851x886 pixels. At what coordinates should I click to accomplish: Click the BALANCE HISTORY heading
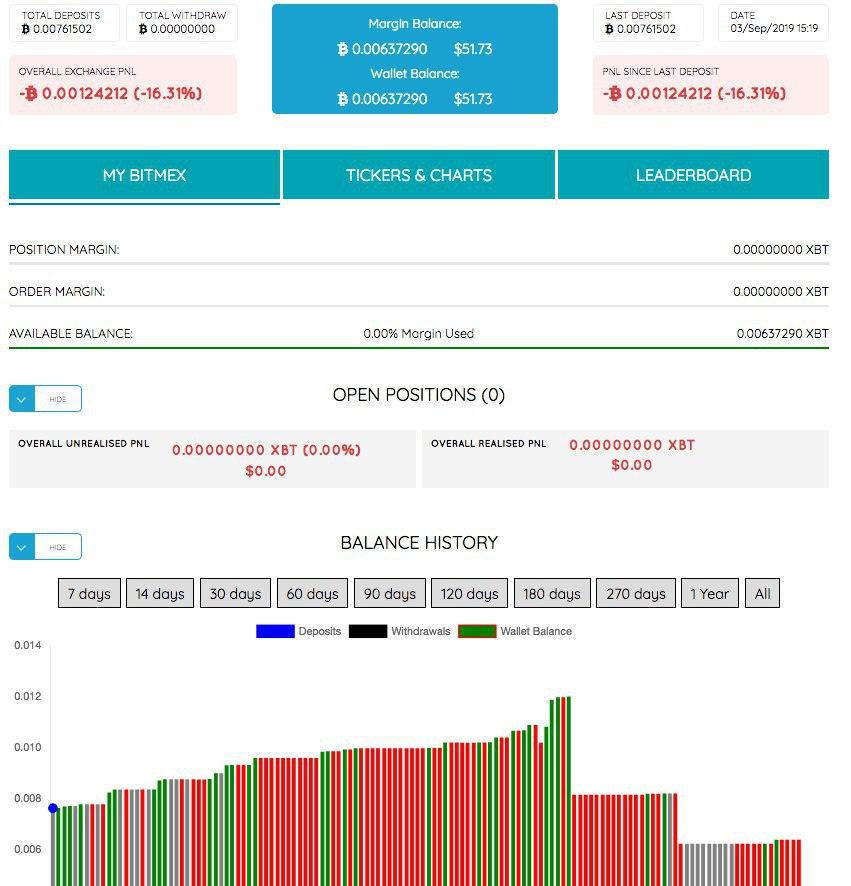[x=419, y=542]
